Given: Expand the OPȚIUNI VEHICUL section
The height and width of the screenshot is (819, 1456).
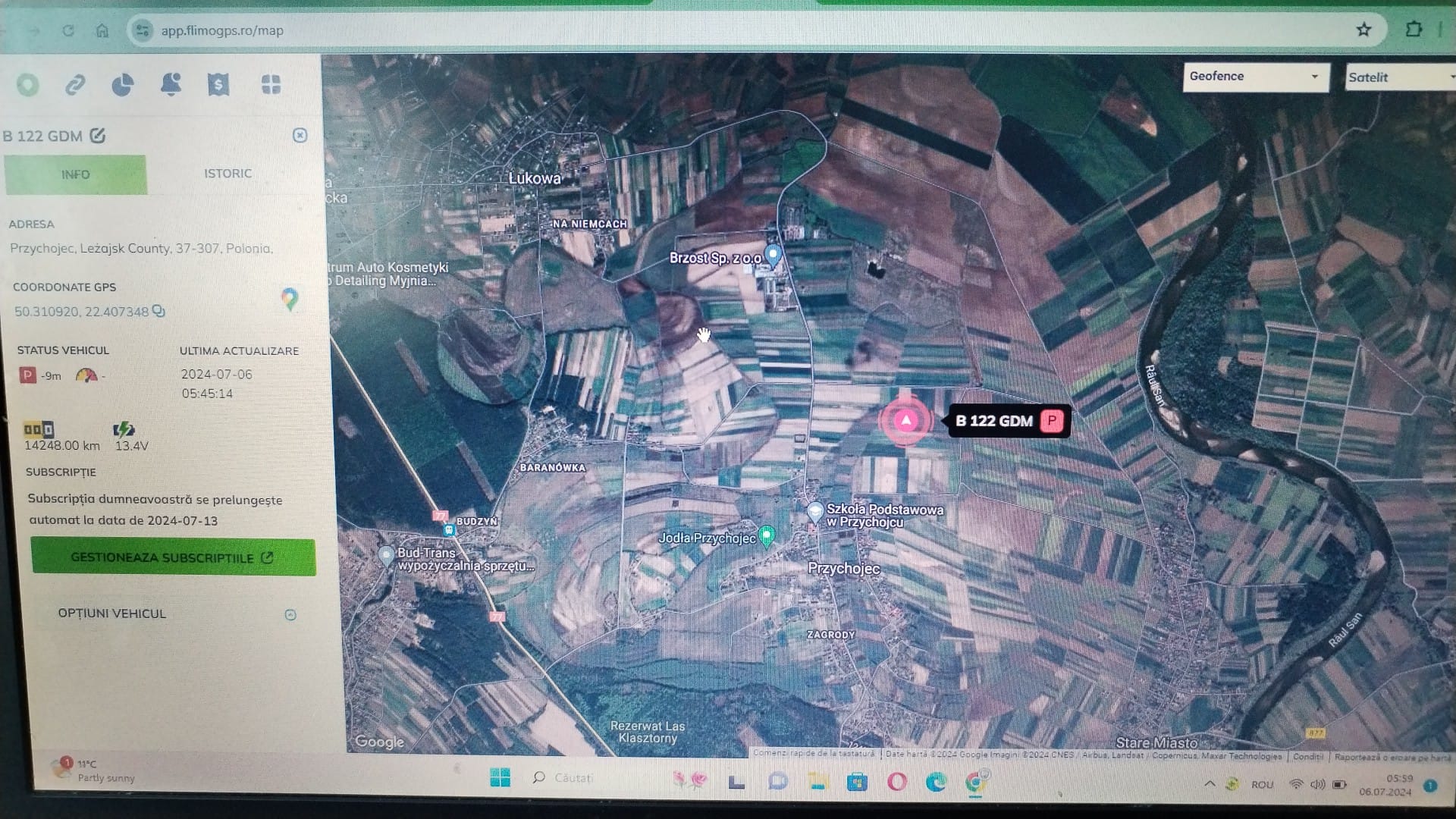Looking at the screenshot, I should (x=290, y=614).
